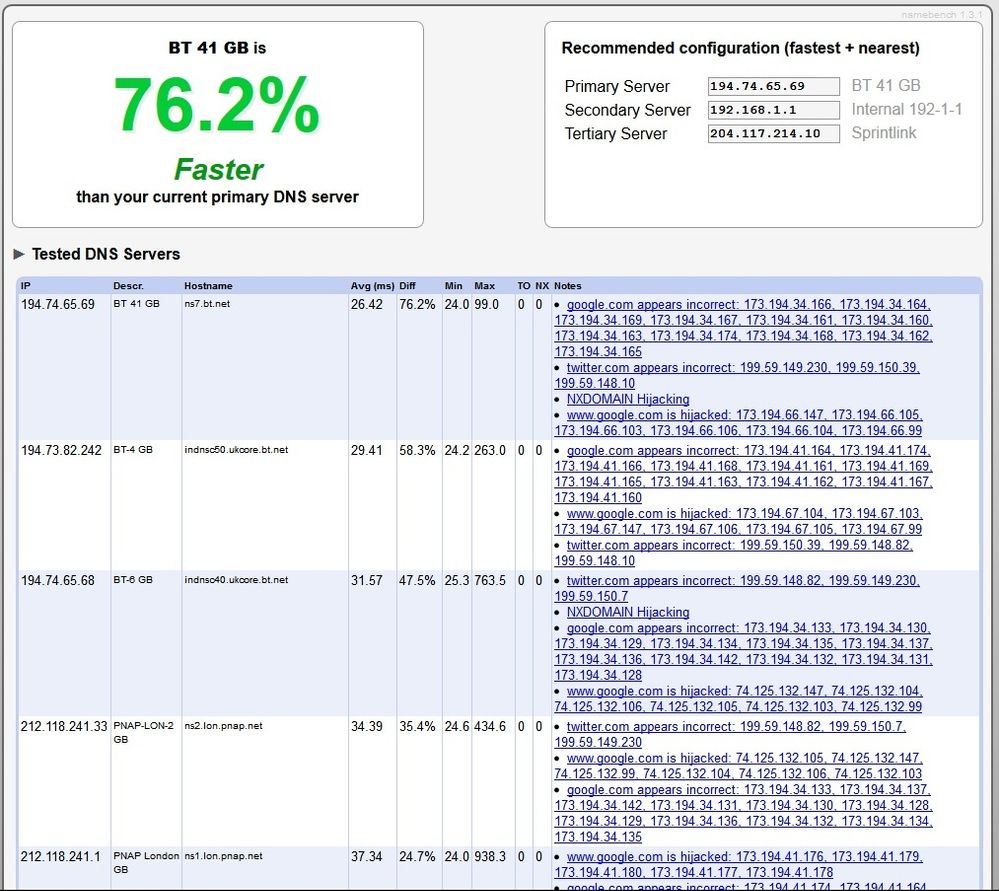Select IP cell 212.118.241.1
999x891 pixels.
tap(61, 857)
